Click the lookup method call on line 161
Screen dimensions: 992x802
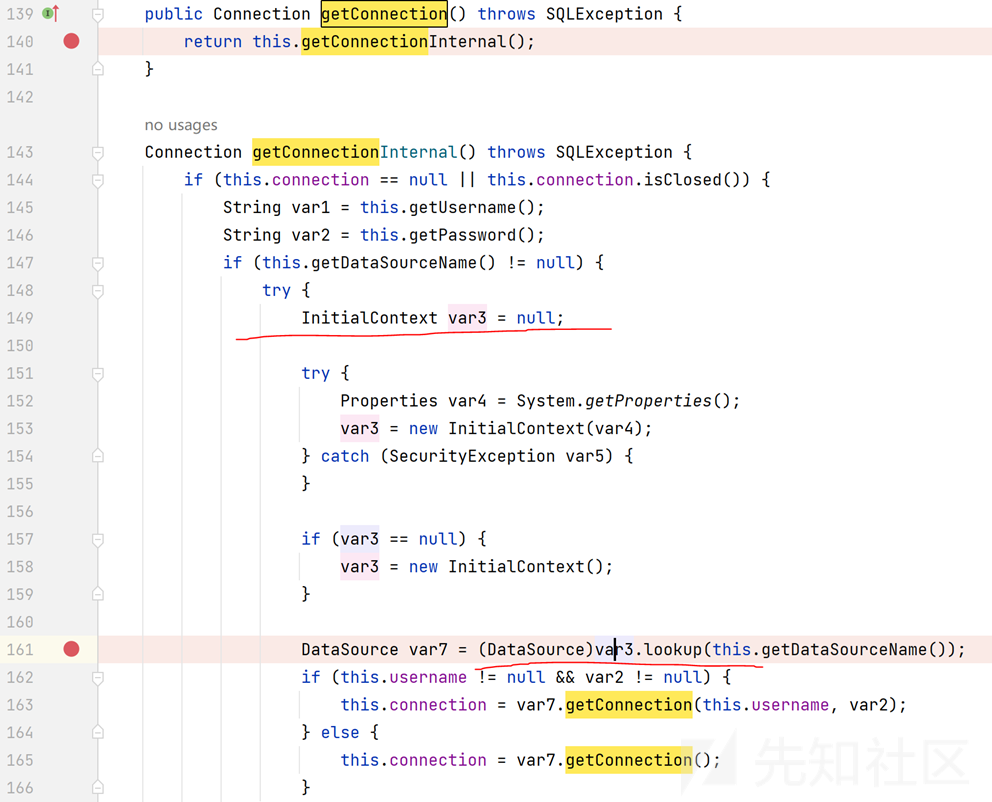tap(673, 649)
